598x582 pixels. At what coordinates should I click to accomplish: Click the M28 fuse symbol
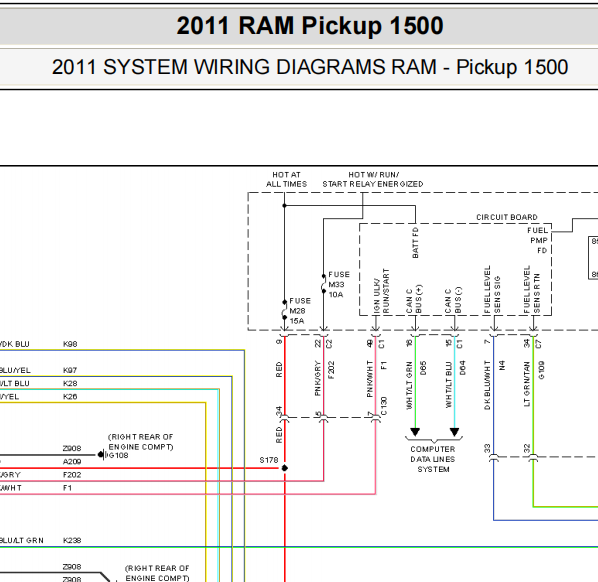coord(285,310)
